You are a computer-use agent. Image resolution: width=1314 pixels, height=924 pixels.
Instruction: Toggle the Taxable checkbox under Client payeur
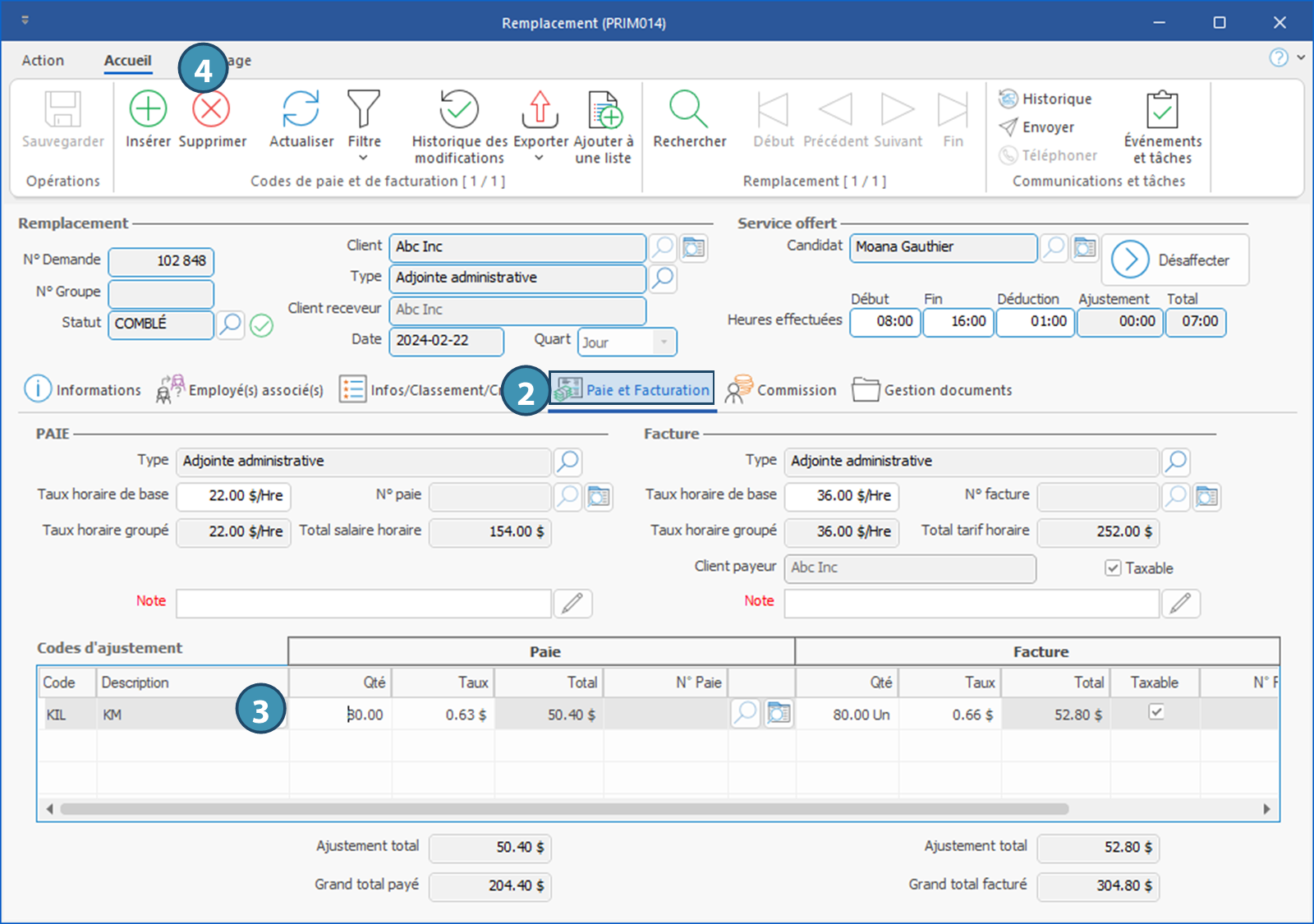[1113, 568]
